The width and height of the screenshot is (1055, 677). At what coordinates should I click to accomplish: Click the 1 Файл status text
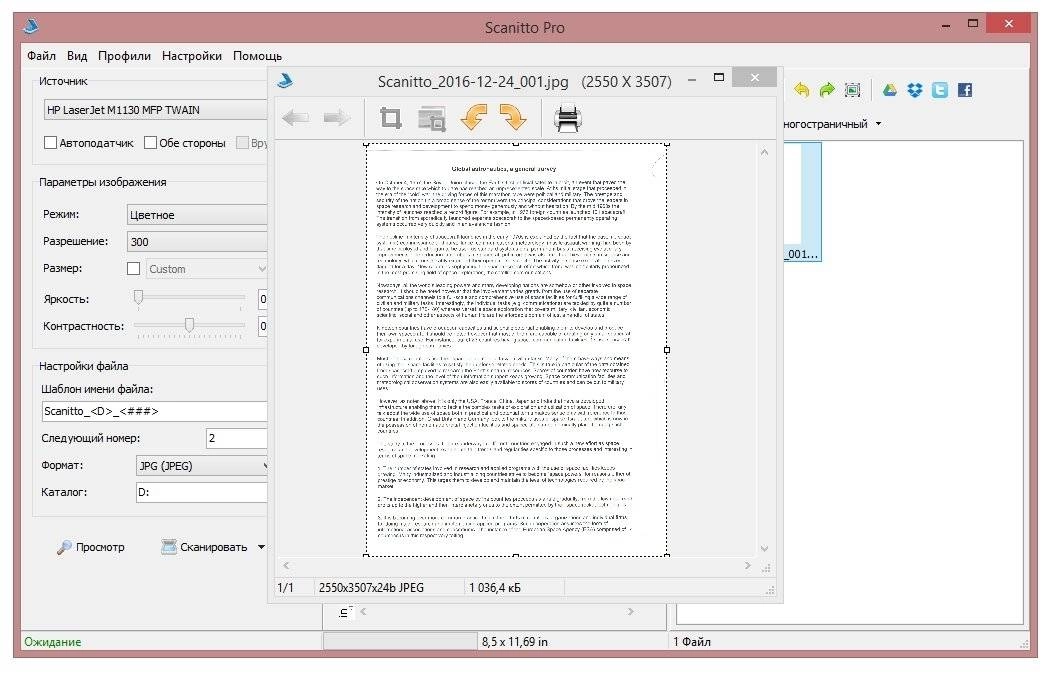692,642
